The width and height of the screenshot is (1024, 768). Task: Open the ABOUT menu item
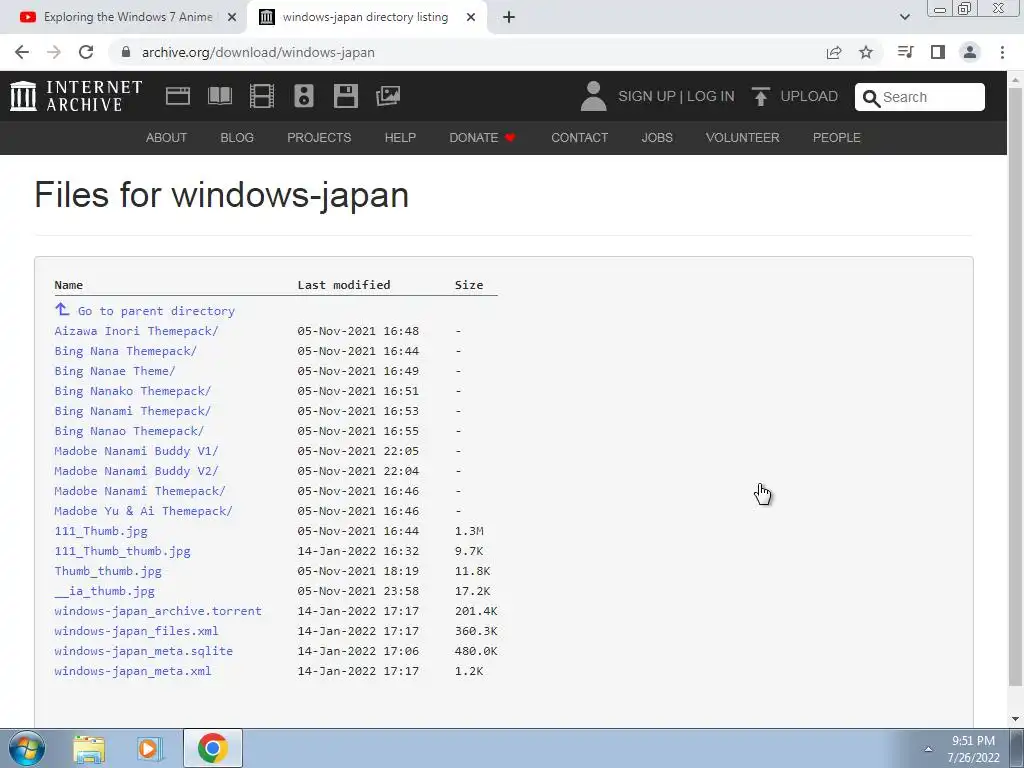pos(167,138)
